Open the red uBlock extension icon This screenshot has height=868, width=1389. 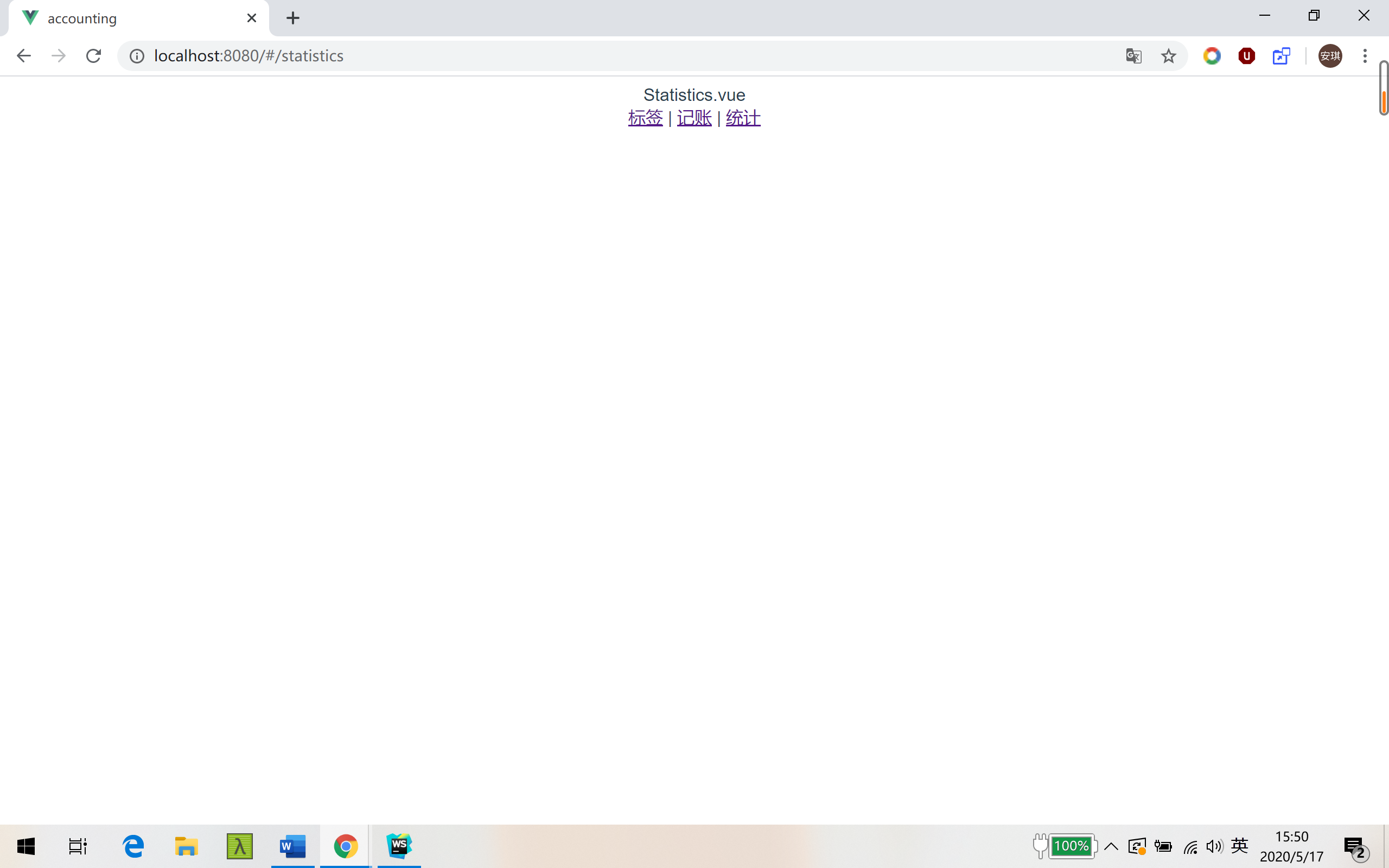coord(1246,56)
